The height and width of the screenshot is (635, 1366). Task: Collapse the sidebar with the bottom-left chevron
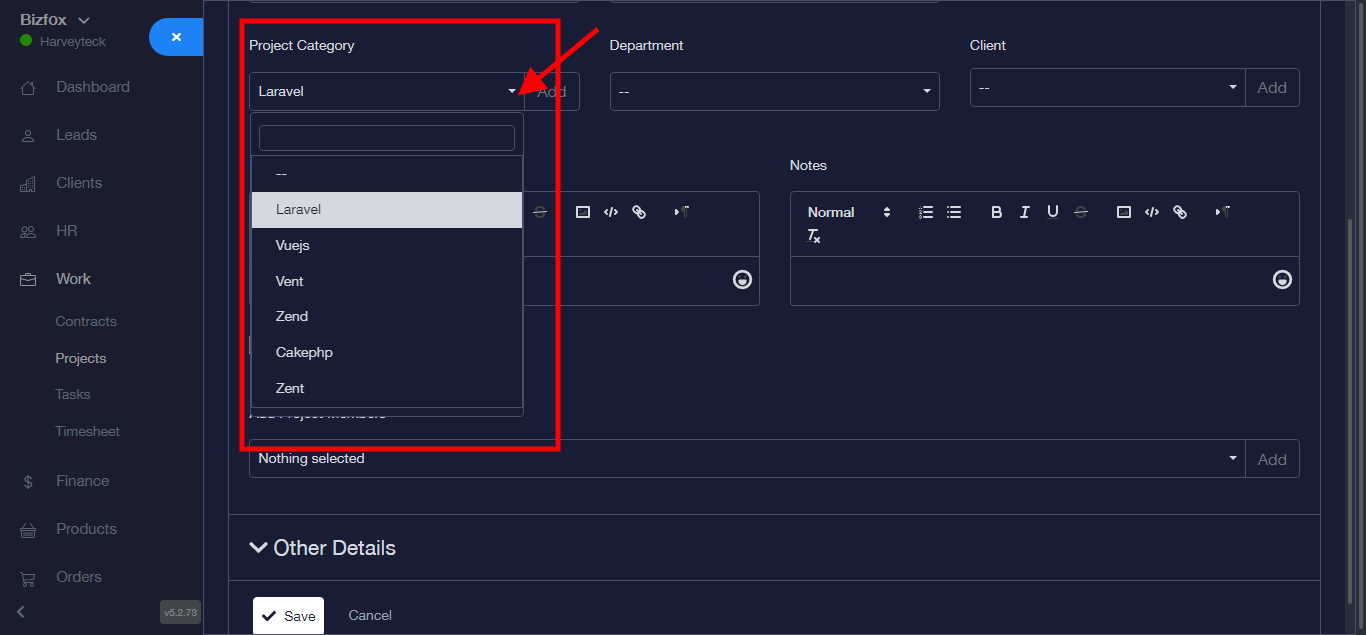pos(21,611)
